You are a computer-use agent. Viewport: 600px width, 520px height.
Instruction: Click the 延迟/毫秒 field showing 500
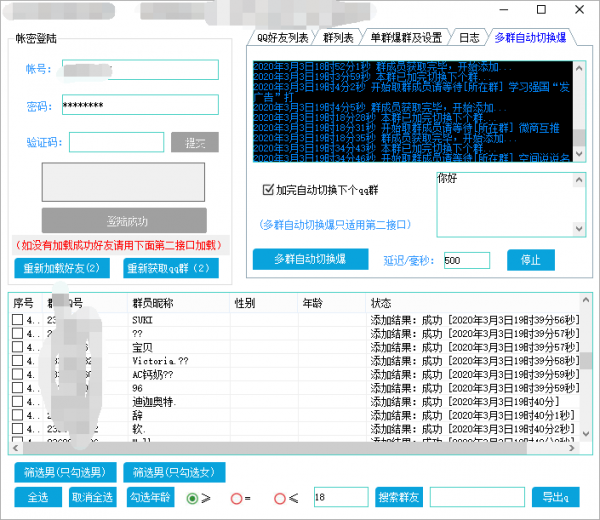[x=467, y=261]
